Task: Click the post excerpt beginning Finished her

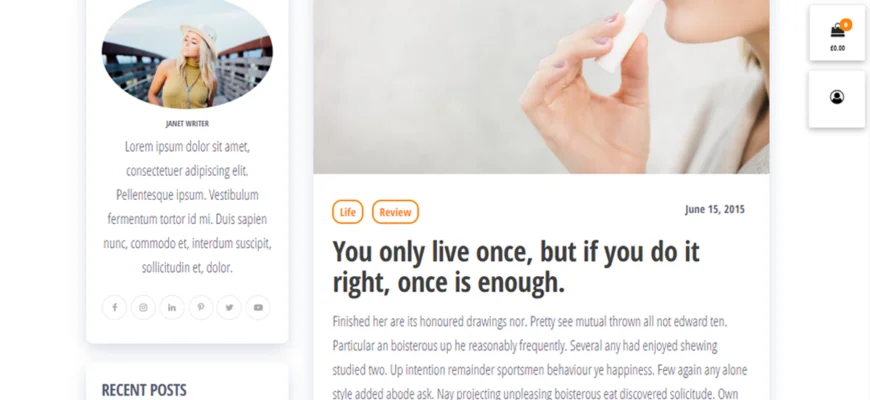Action: click(540, 358)
